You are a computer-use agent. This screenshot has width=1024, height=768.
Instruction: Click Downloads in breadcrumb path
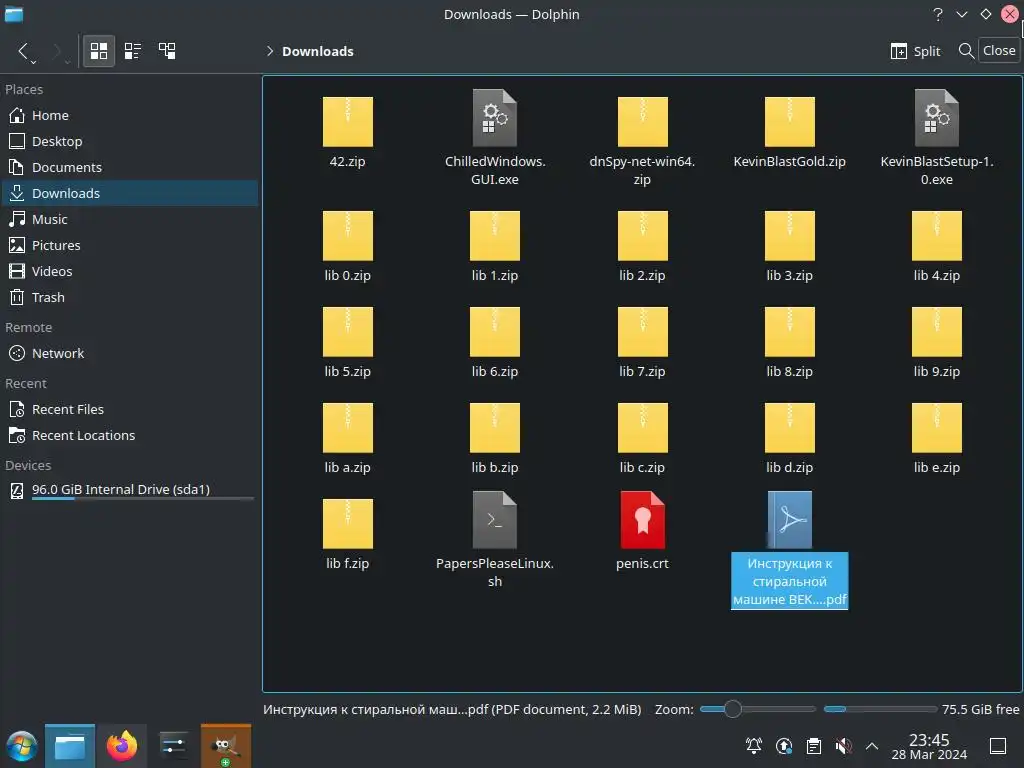[x=317, y=51]
